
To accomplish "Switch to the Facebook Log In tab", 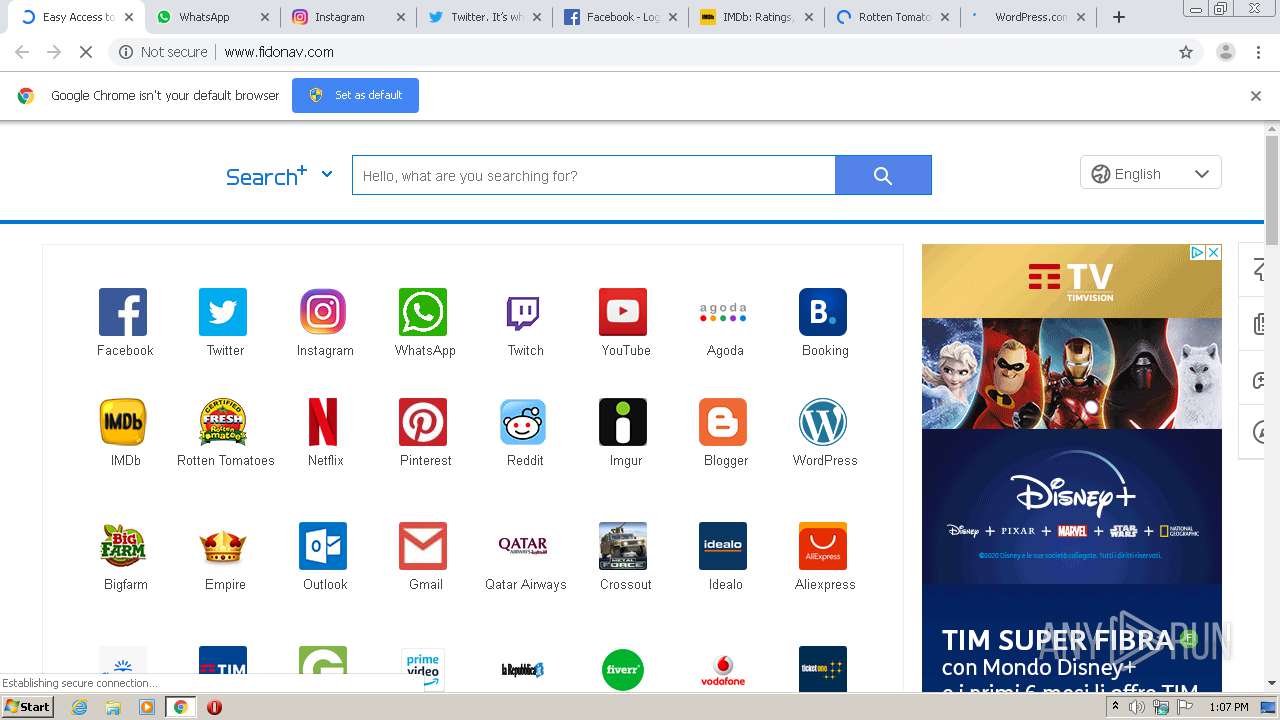I will [620, 17].
